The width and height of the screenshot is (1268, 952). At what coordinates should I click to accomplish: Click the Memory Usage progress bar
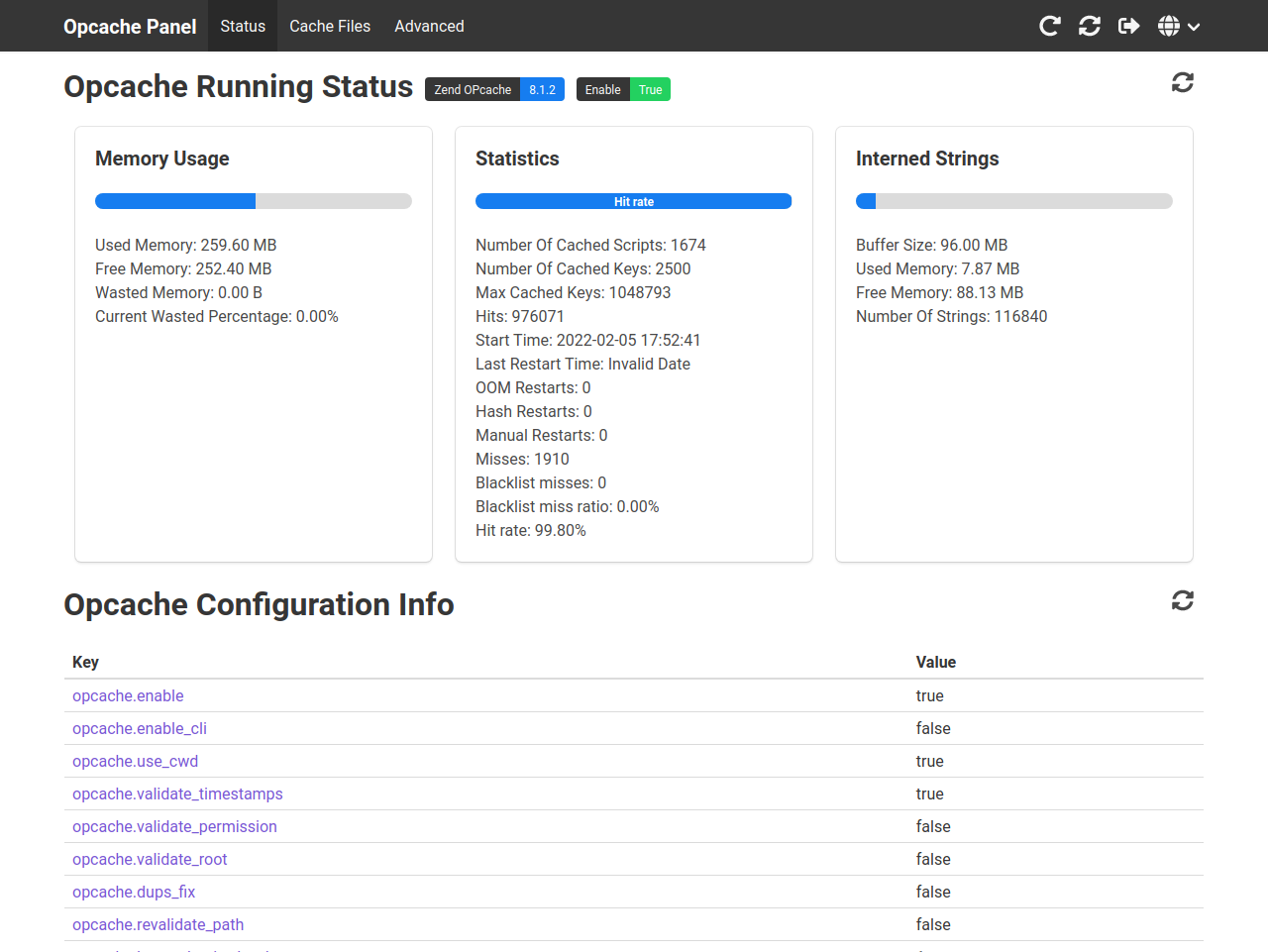click(253, 201)
